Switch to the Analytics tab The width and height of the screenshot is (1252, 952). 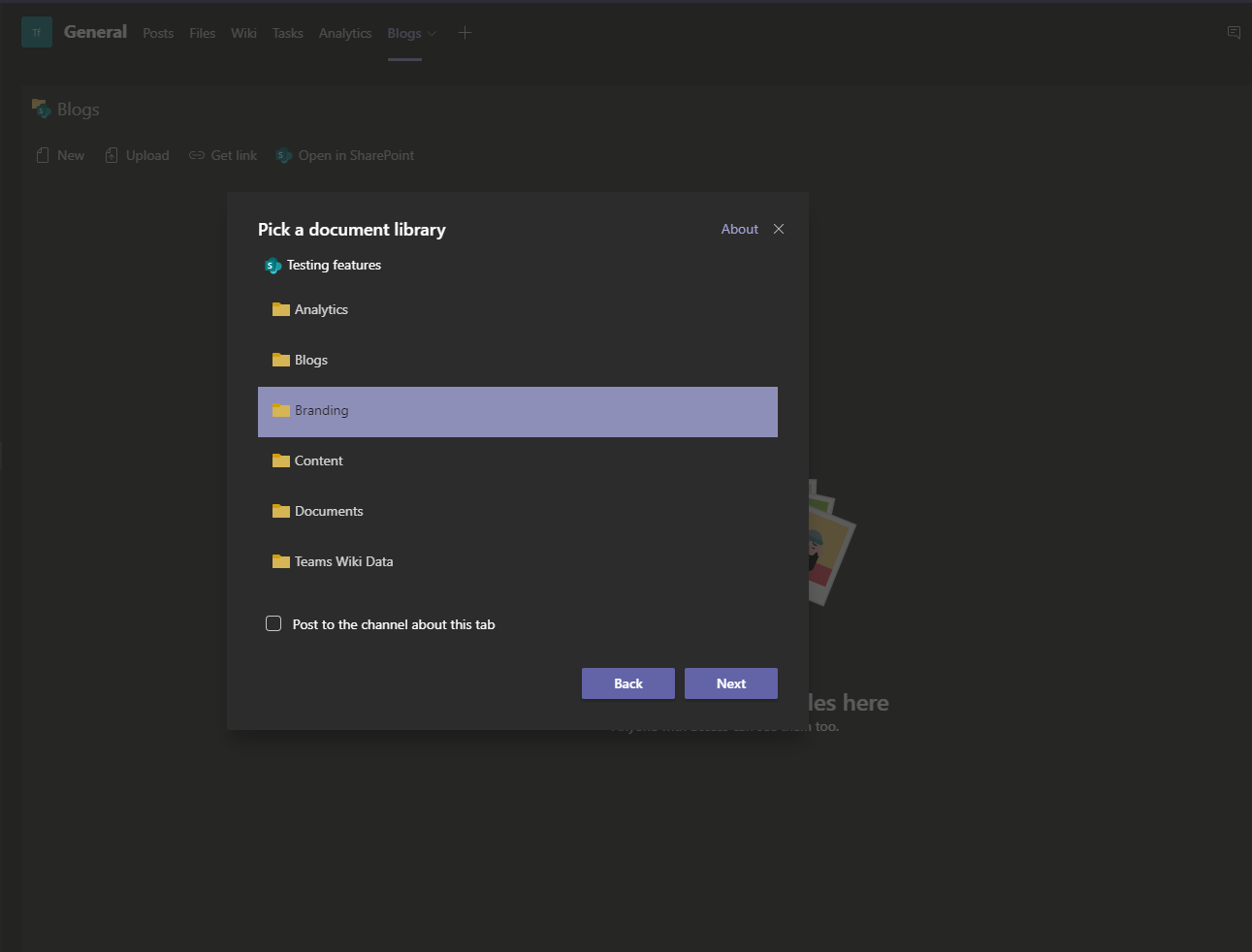(345, 32)
